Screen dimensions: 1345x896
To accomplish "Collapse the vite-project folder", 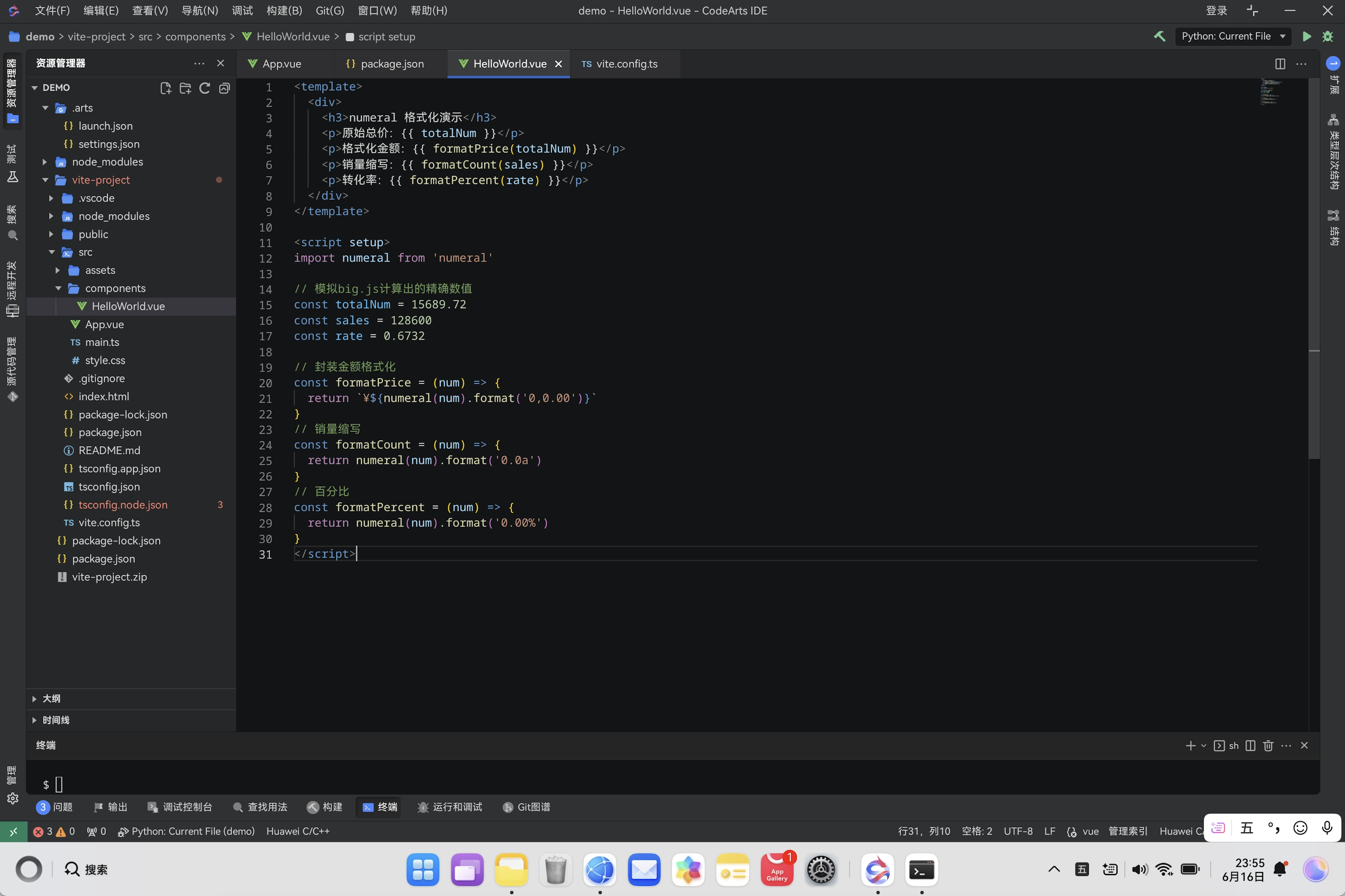I will [45, 180].
